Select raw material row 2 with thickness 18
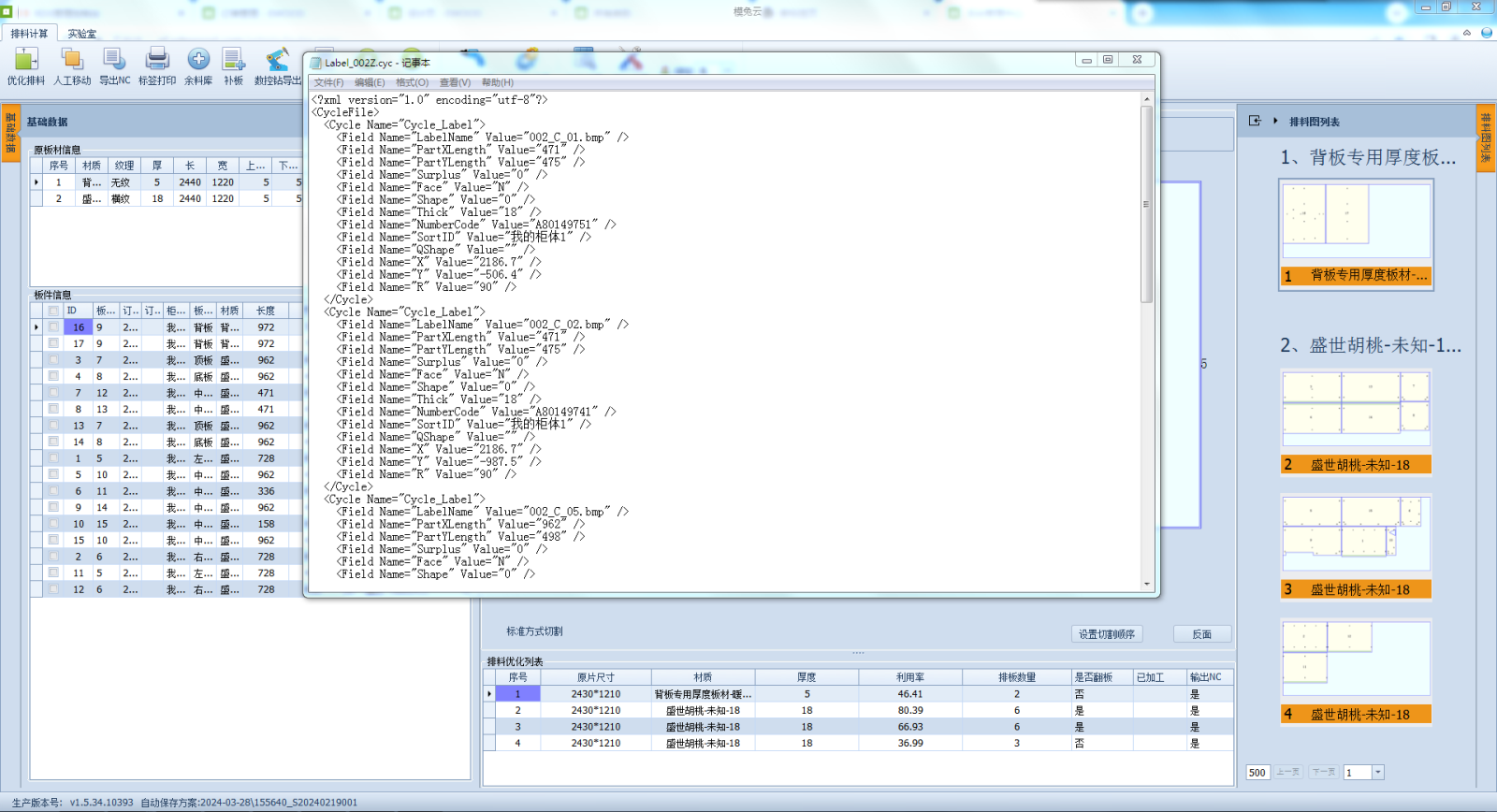Screen dimensions: 1497x812 coord(167,198)
